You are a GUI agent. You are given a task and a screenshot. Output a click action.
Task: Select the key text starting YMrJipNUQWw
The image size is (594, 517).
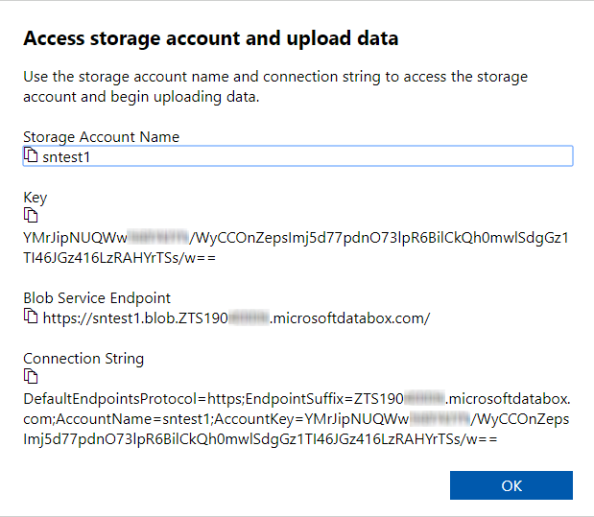click(296, 248)
